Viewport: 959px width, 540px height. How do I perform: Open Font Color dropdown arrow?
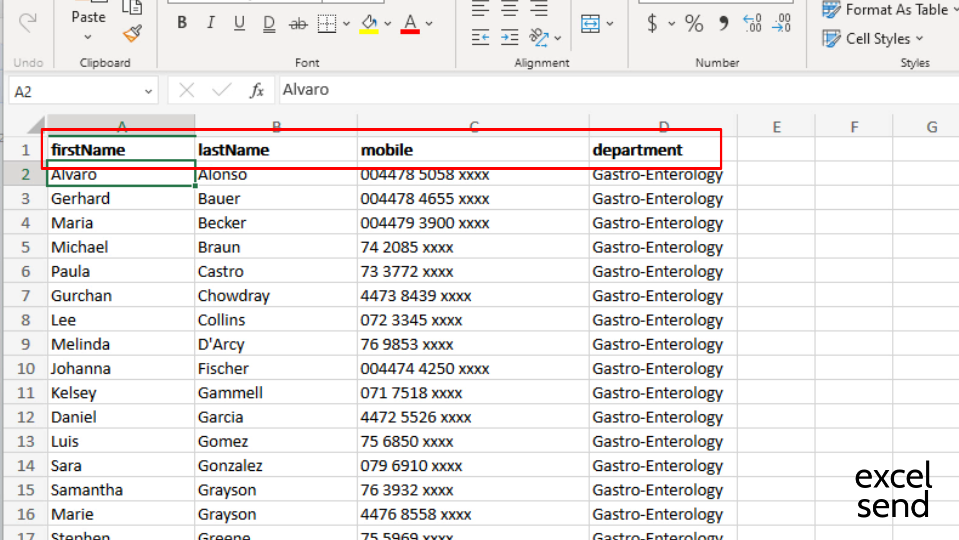tap(429, 24)
